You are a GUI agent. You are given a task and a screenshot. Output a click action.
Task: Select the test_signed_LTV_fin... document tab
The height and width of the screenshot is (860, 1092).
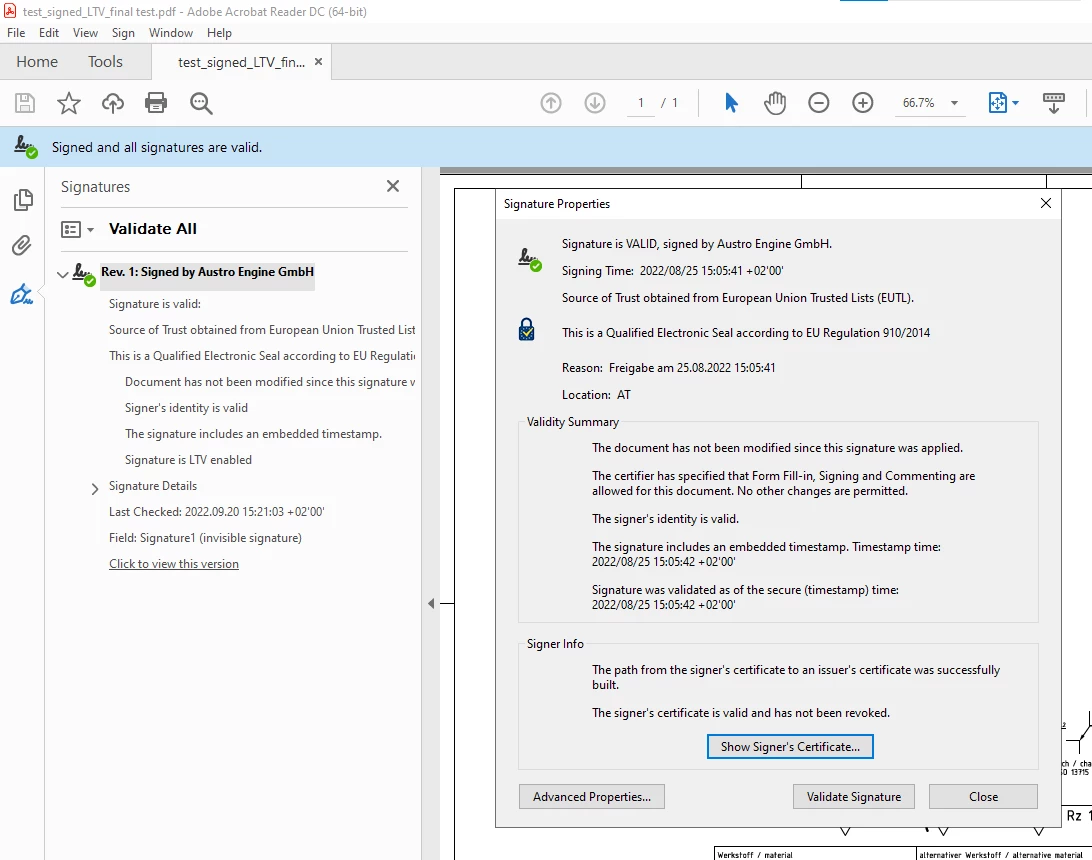241,62
